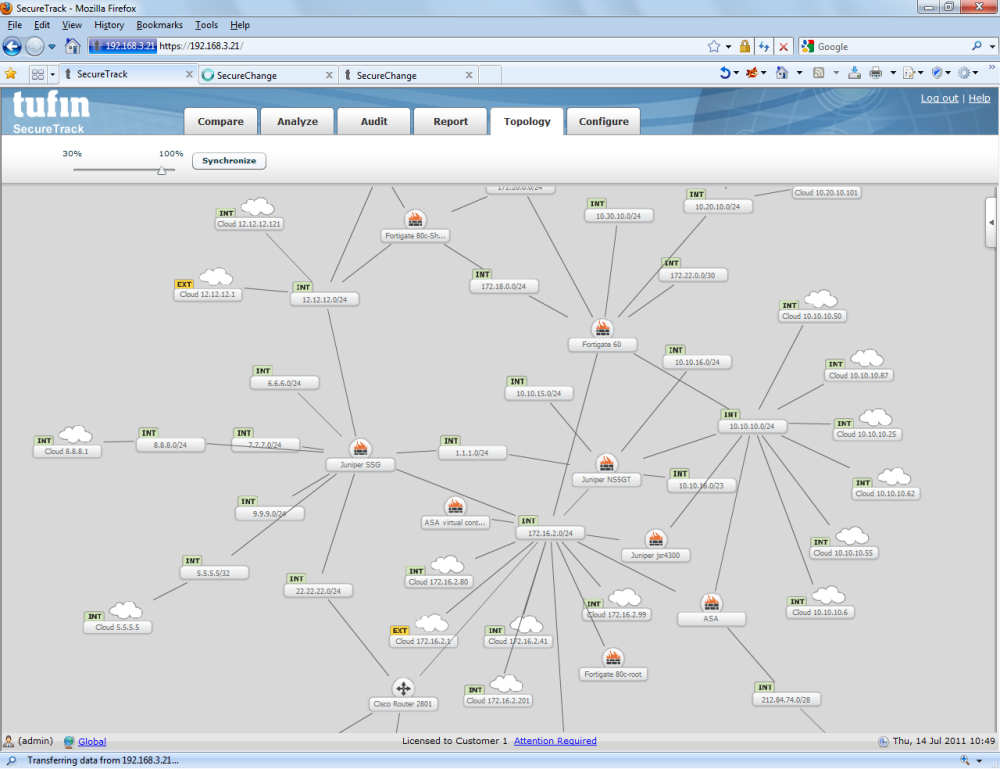Screen dimensions: 1000x769
Task: Click the Firefox home icon
Action: tap(73, 46)
